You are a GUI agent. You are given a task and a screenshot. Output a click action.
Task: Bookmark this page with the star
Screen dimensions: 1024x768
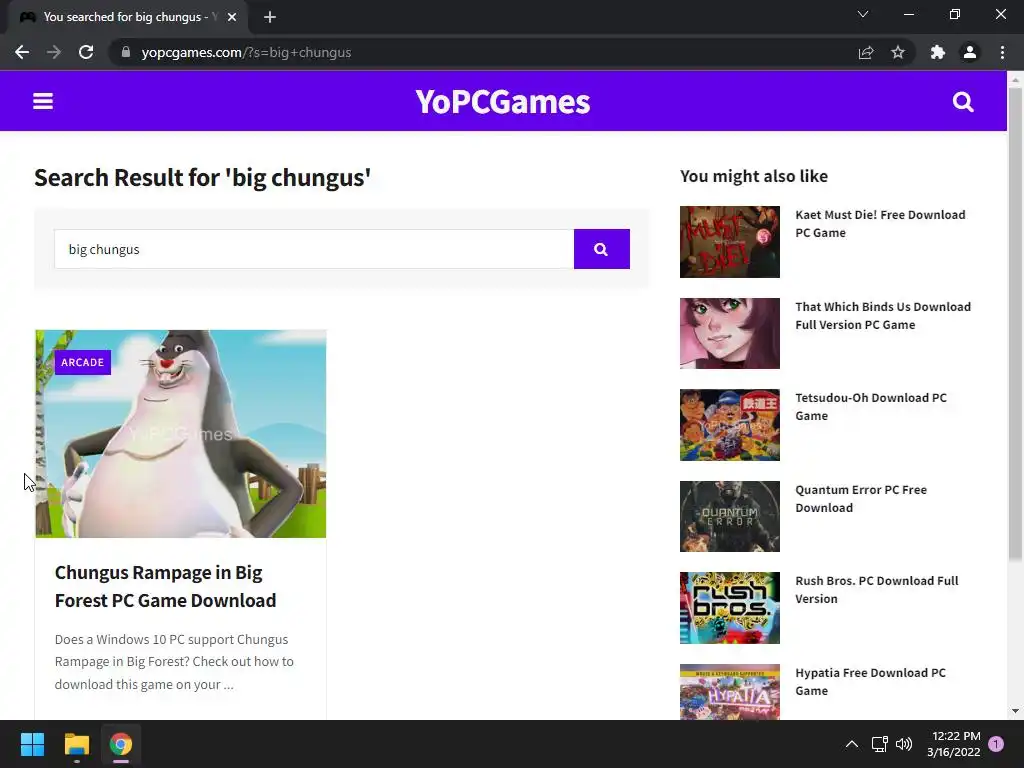click(898, 52)
